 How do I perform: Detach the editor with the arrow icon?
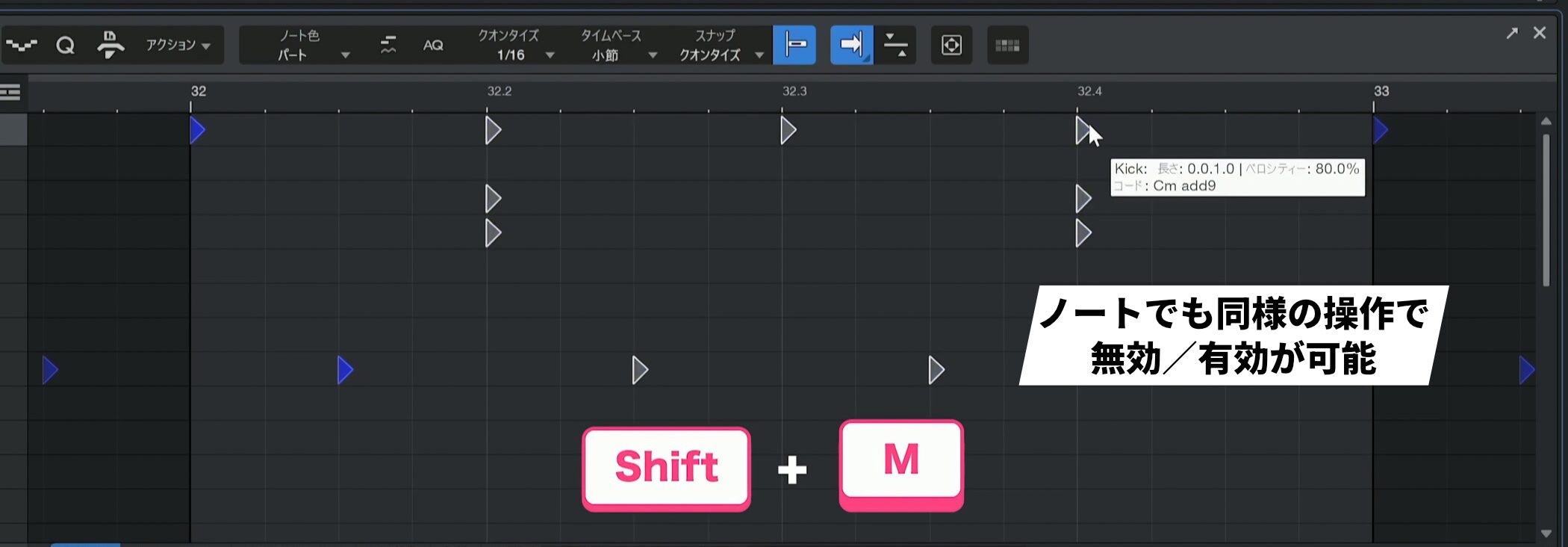[x=1512, y=33]
